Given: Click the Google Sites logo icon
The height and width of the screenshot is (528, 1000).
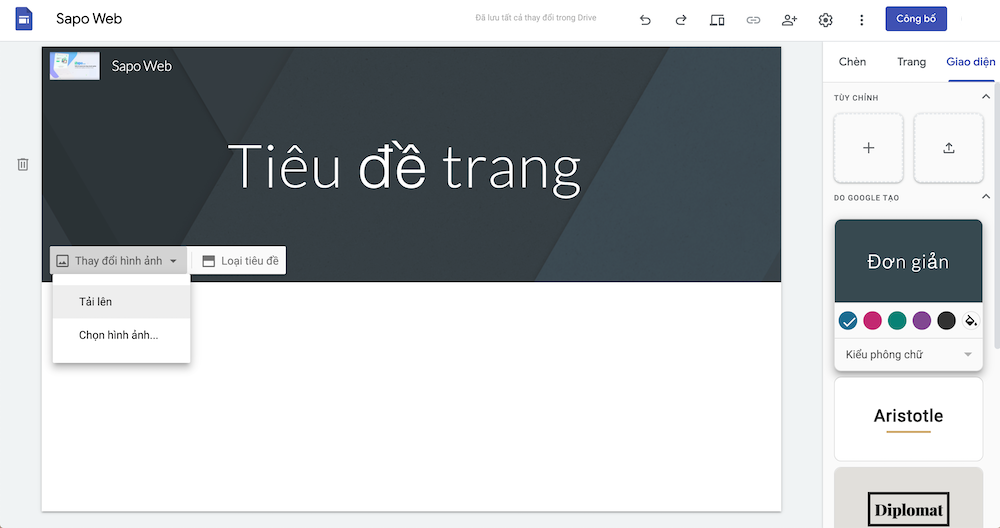Looking at the screenshot, I should pos(24,19).
